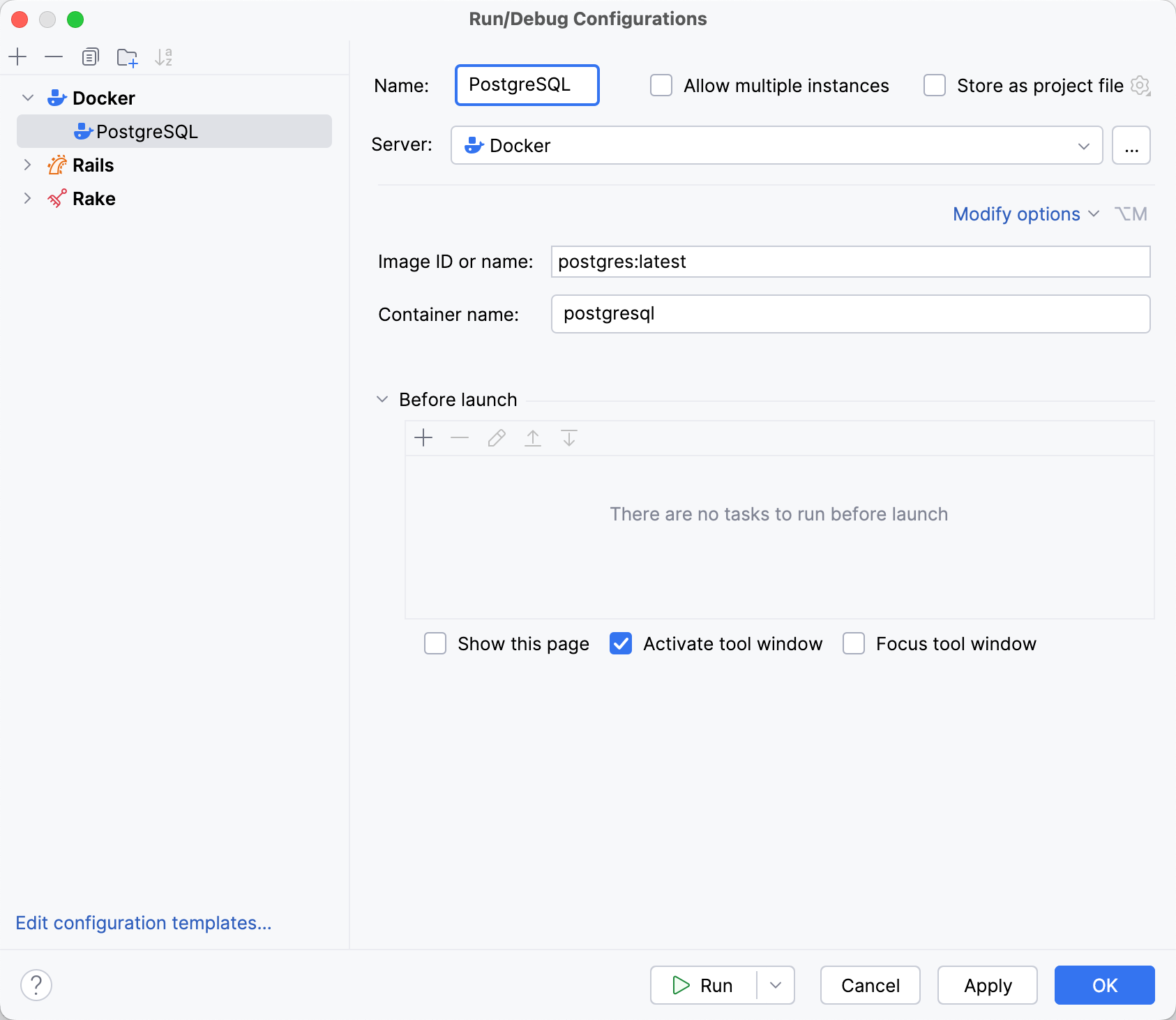Sort configurations alphabetically
Image resolution: width=1176 pixels, height=1020 pixels.
coord(165,57)
